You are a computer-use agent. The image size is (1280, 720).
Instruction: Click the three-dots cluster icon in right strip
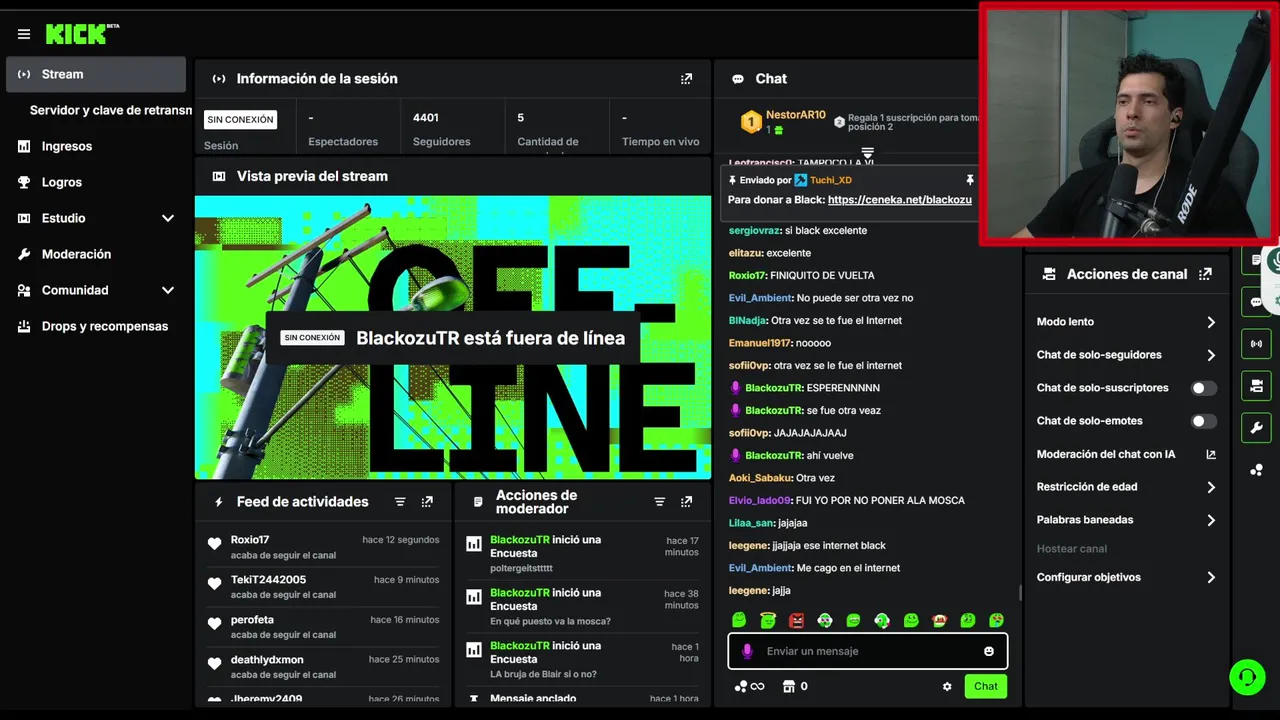click(x=1257, y=470)
